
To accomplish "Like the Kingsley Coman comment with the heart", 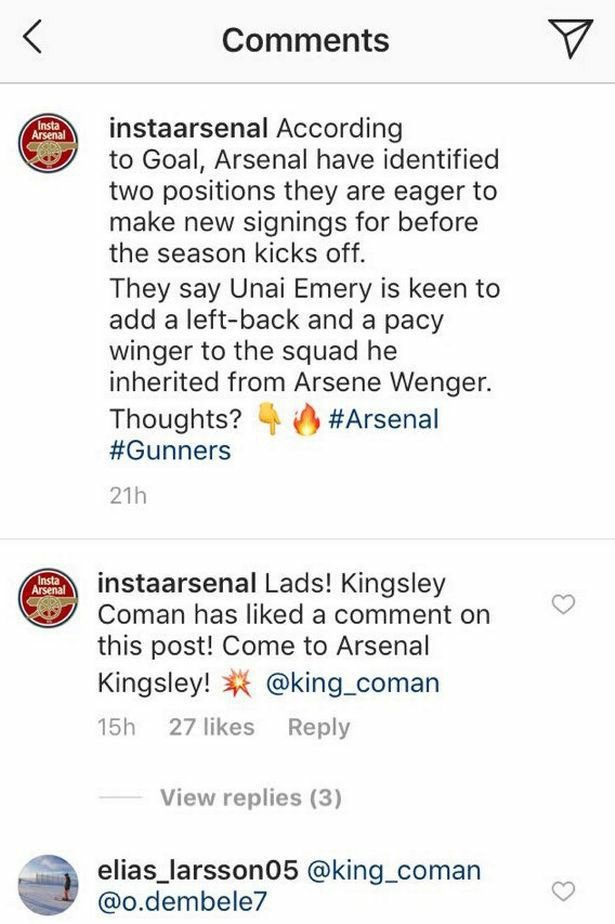I will (x=563, y=601).
